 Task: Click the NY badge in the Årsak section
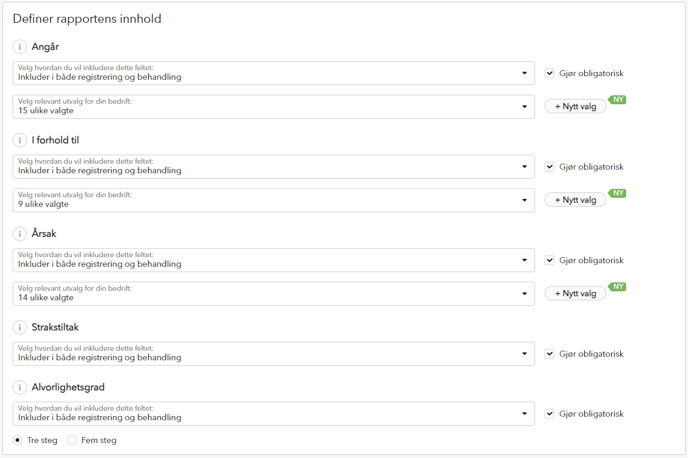[x=618, y=286]
